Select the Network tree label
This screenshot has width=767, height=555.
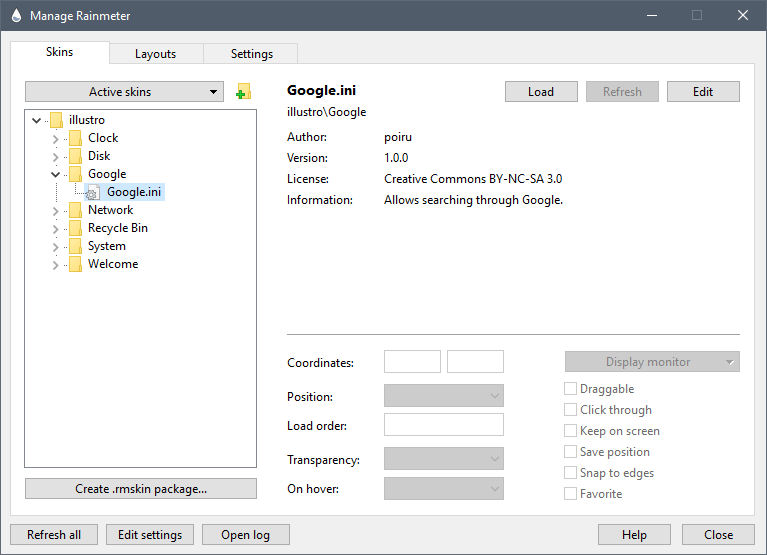[x=111, y=210]
